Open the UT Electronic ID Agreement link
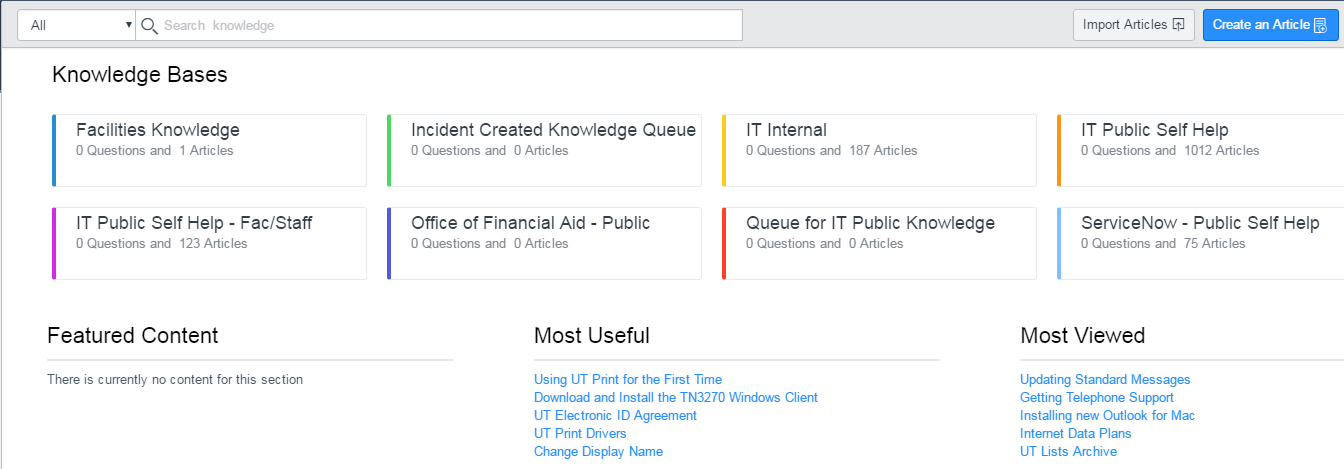The image size is (1344, 469). click(x=615, y=416)
